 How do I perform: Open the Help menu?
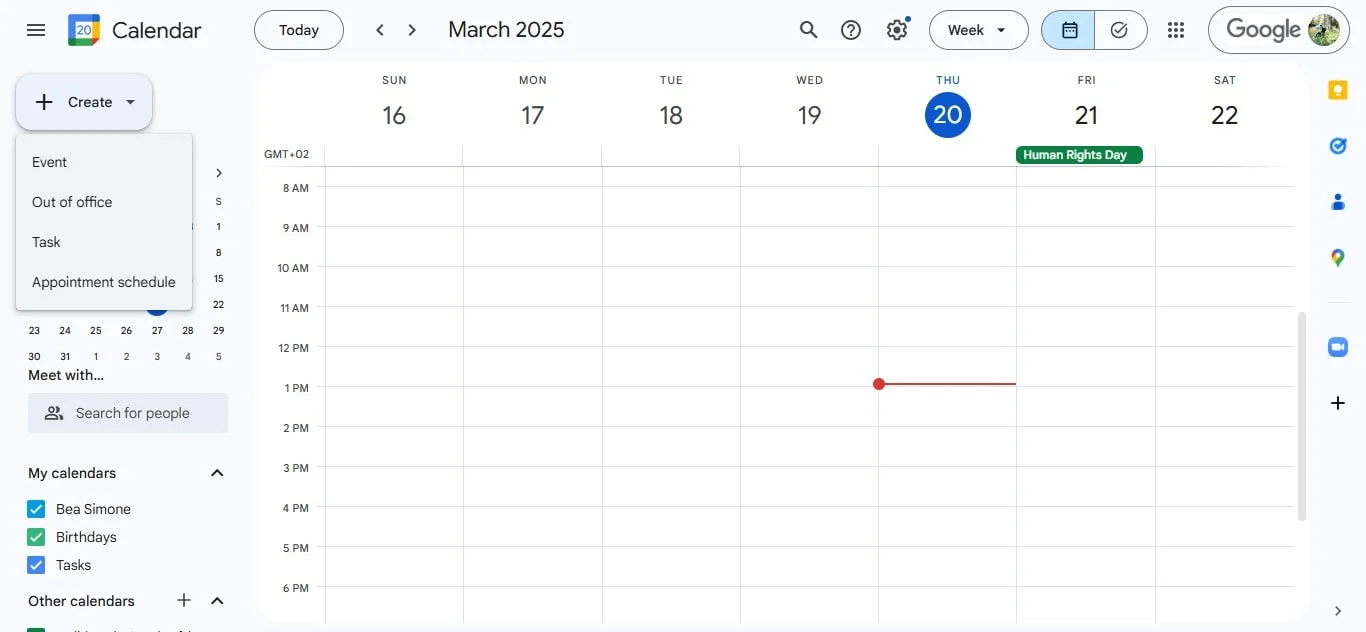click(851, 30)
